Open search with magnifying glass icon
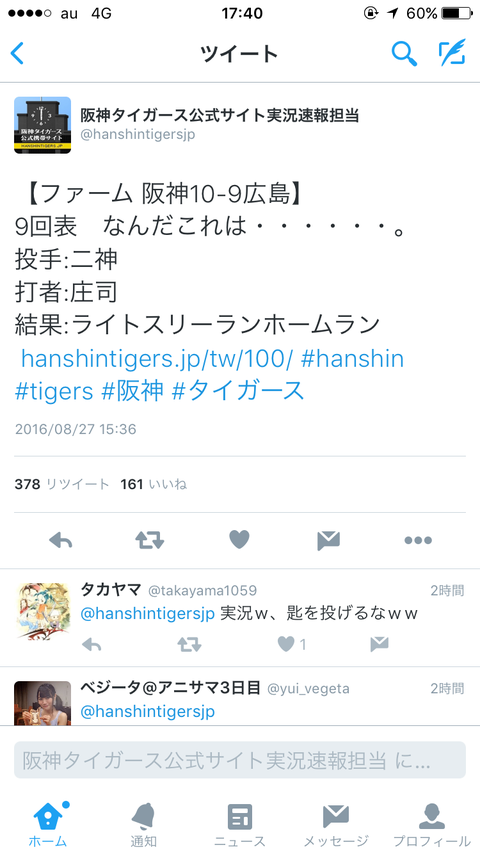Viewport: 480px width, 854px height. click(404, 53)
